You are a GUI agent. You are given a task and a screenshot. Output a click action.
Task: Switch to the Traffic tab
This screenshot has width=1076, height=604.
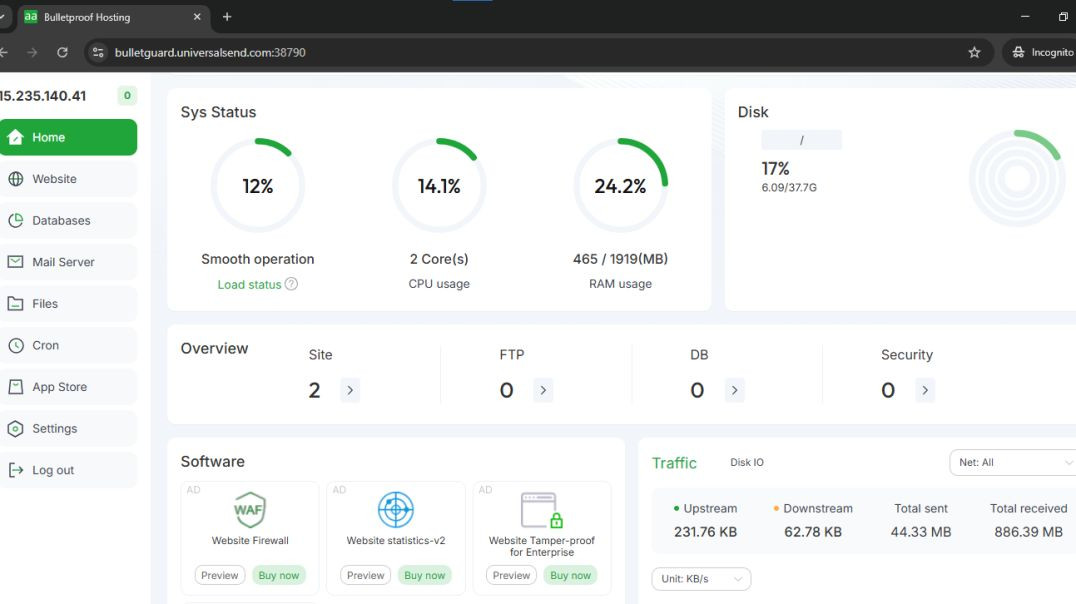pyautogui.click(x=674, y=462)
